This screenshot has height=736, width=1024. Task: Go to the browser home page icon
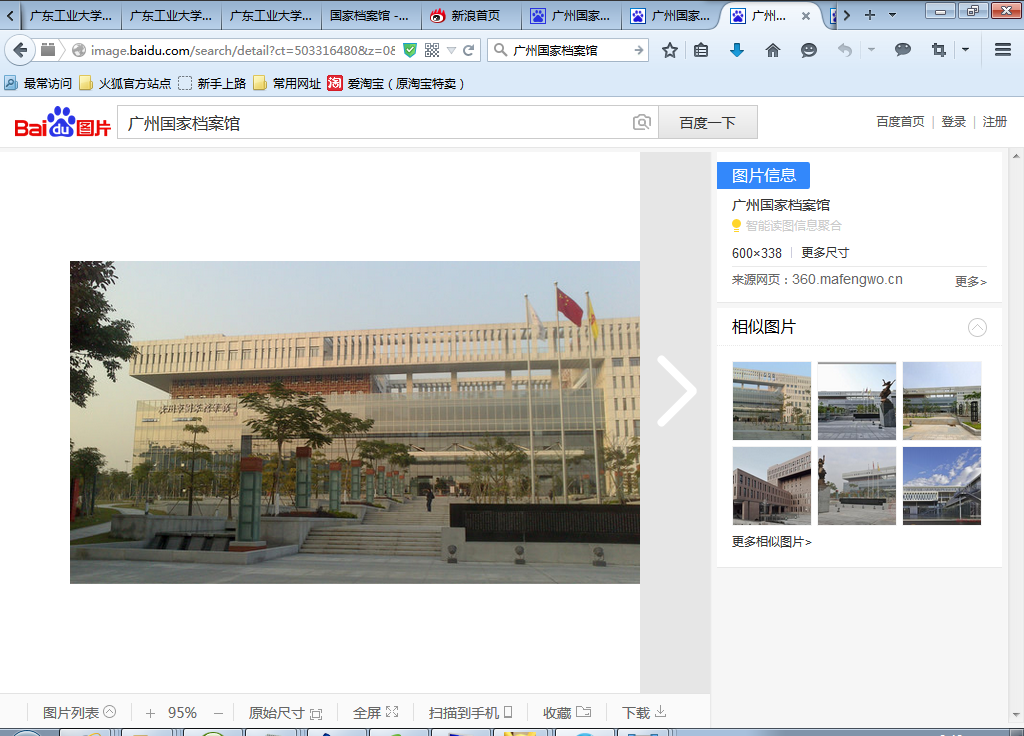(772, 50)
